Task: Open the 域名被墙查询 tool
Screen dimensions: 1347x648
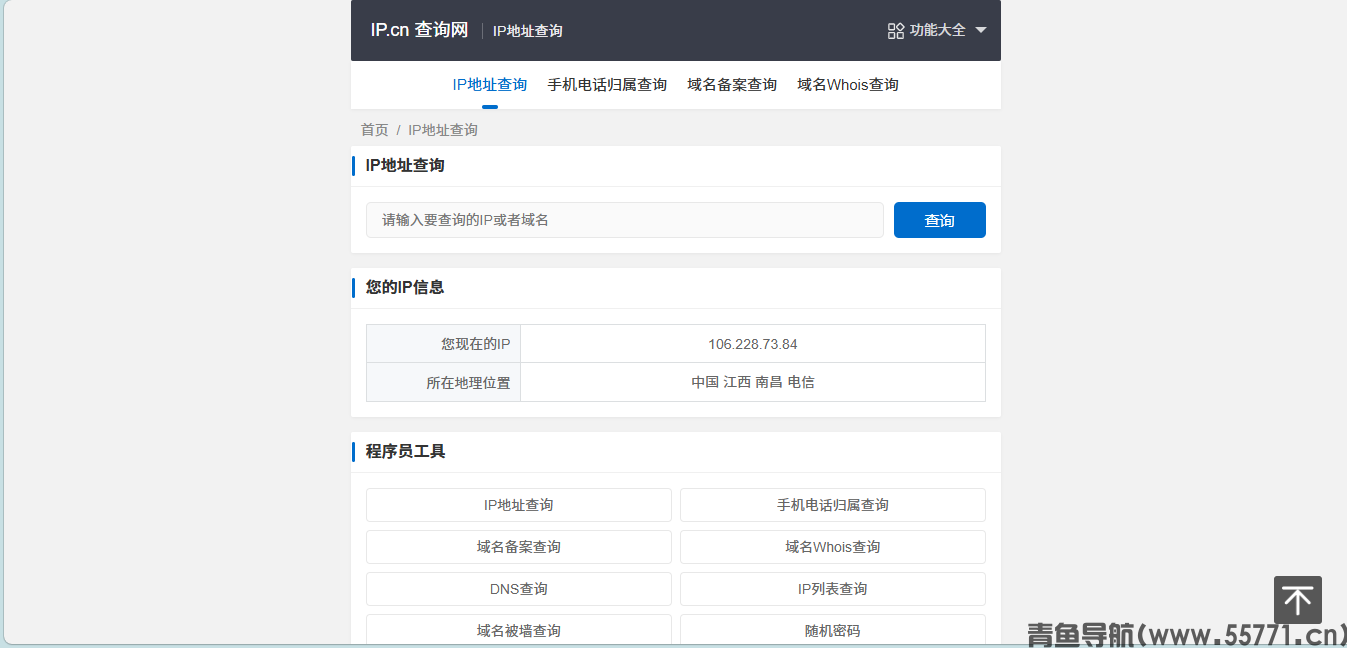Action: tap(519, 630)
